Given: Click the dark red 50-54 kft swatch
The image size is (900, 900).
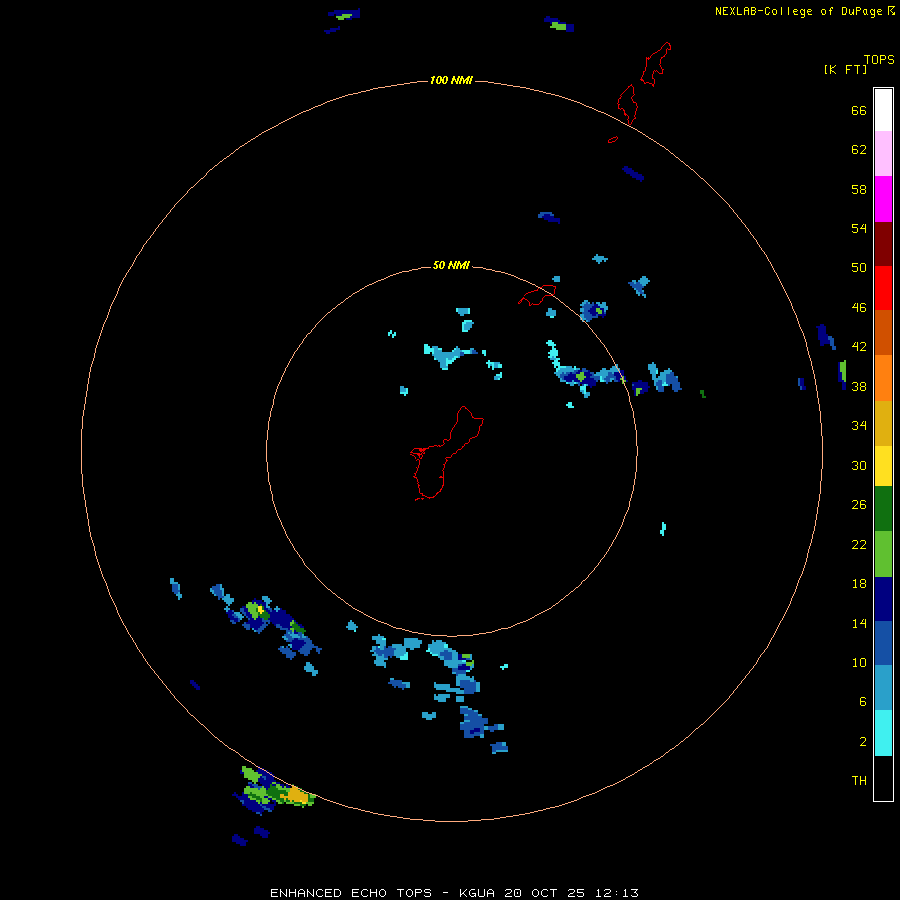Looking at the screenshot, I should 883,243.
